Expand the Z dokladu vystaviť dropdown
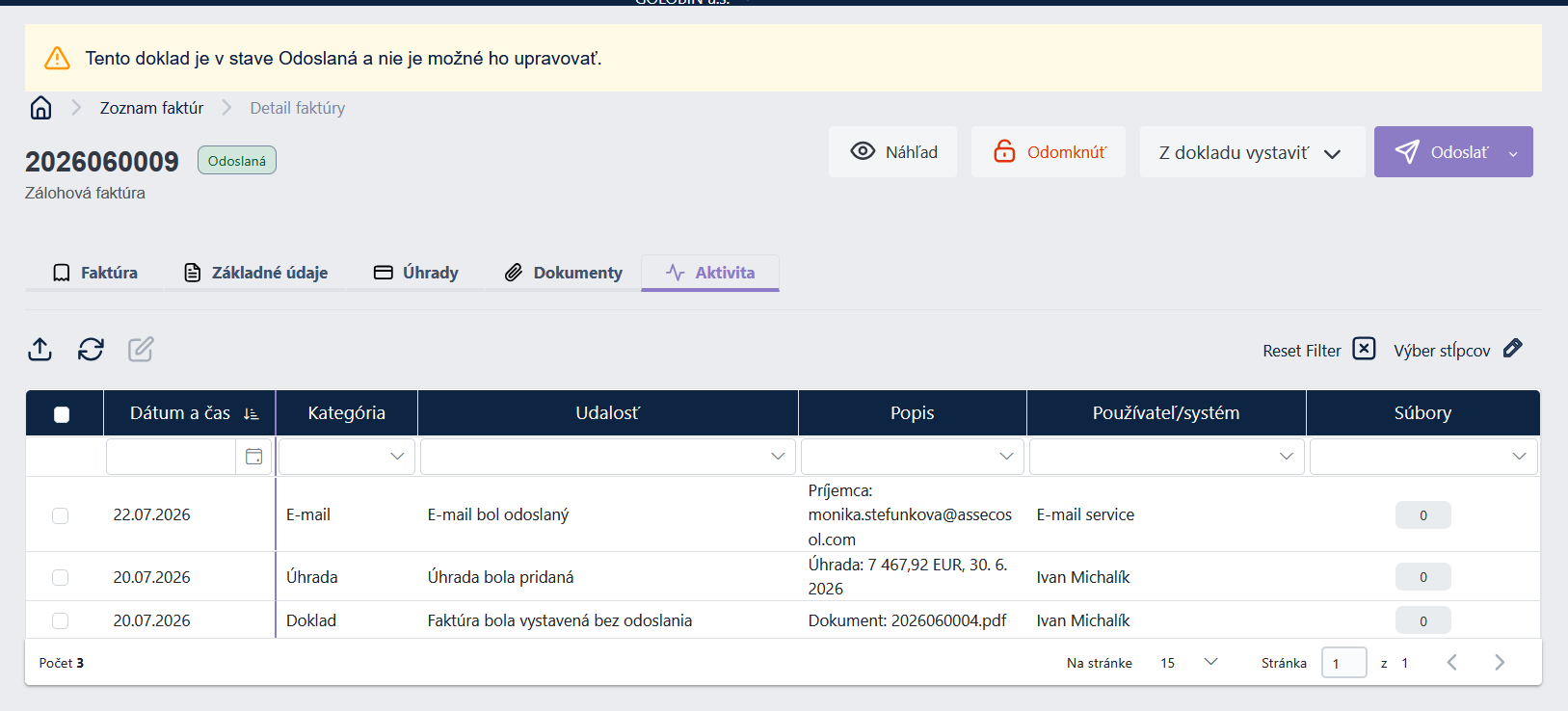 coord(1252,152)
